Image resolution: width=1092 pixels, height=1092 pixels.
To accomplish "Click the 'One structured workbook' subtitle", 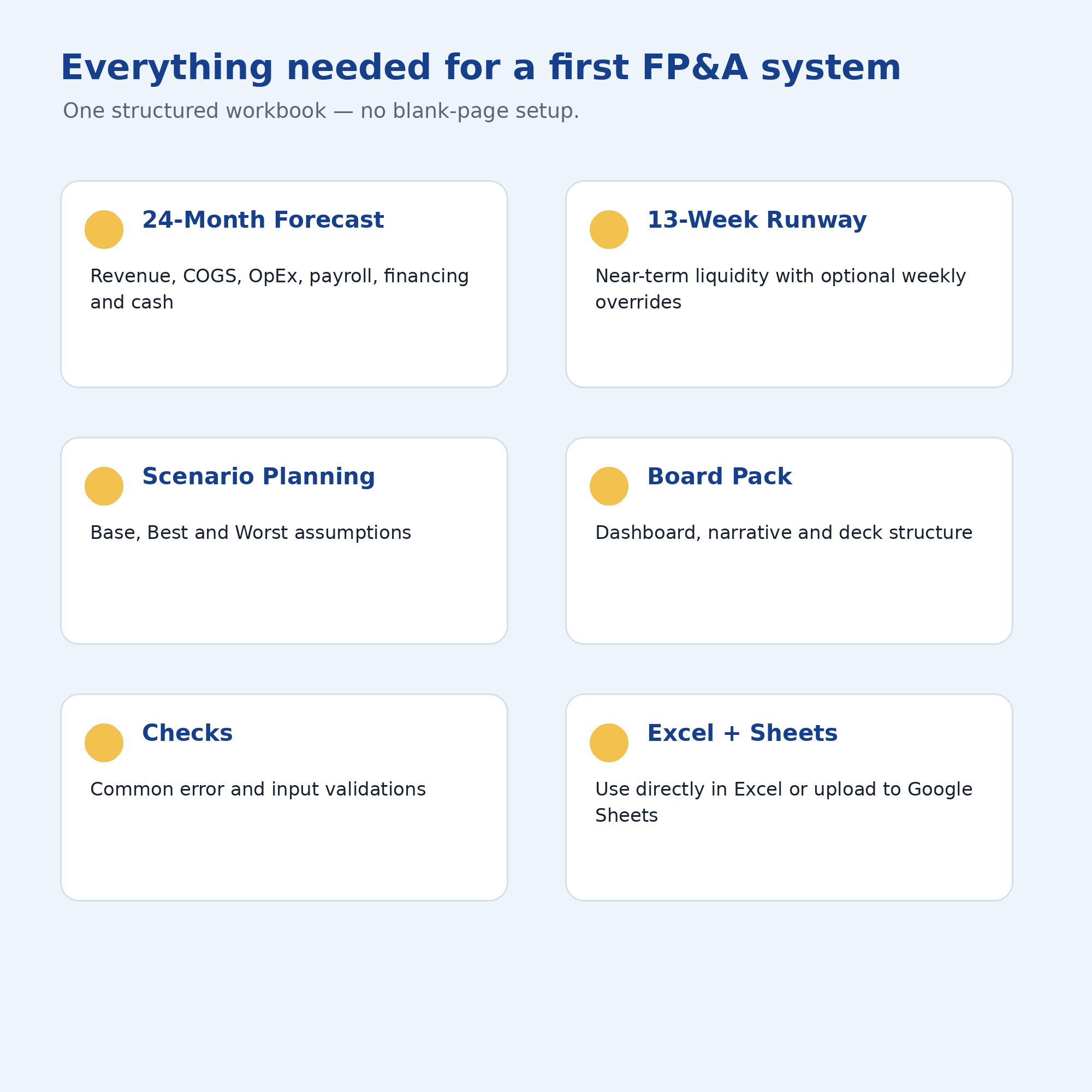I will pos(321,111).
